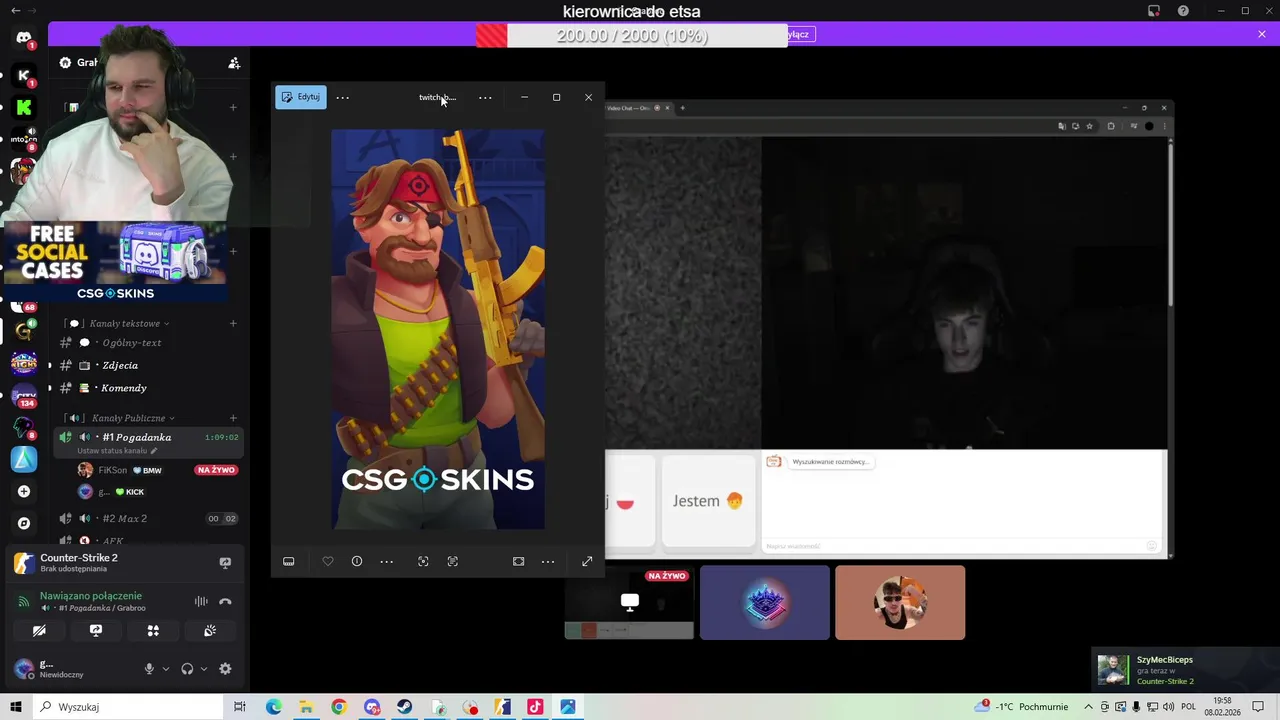Open Discord server discovery compass
Viewport: 1280px width, 720px height.
pos(24,523)
